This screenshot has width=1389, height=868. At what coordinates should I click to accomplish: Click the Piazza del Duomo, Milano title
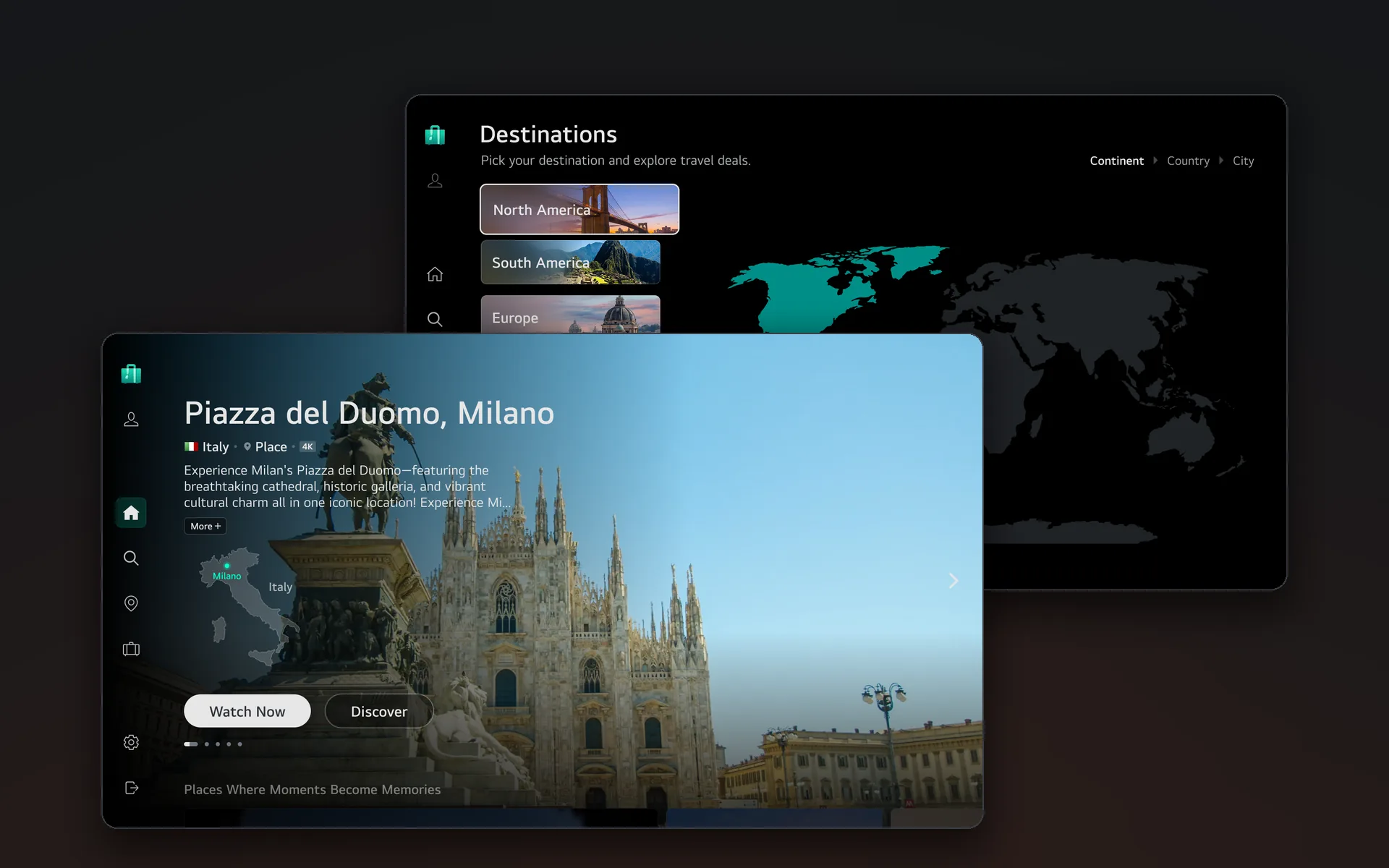[369, 413]
